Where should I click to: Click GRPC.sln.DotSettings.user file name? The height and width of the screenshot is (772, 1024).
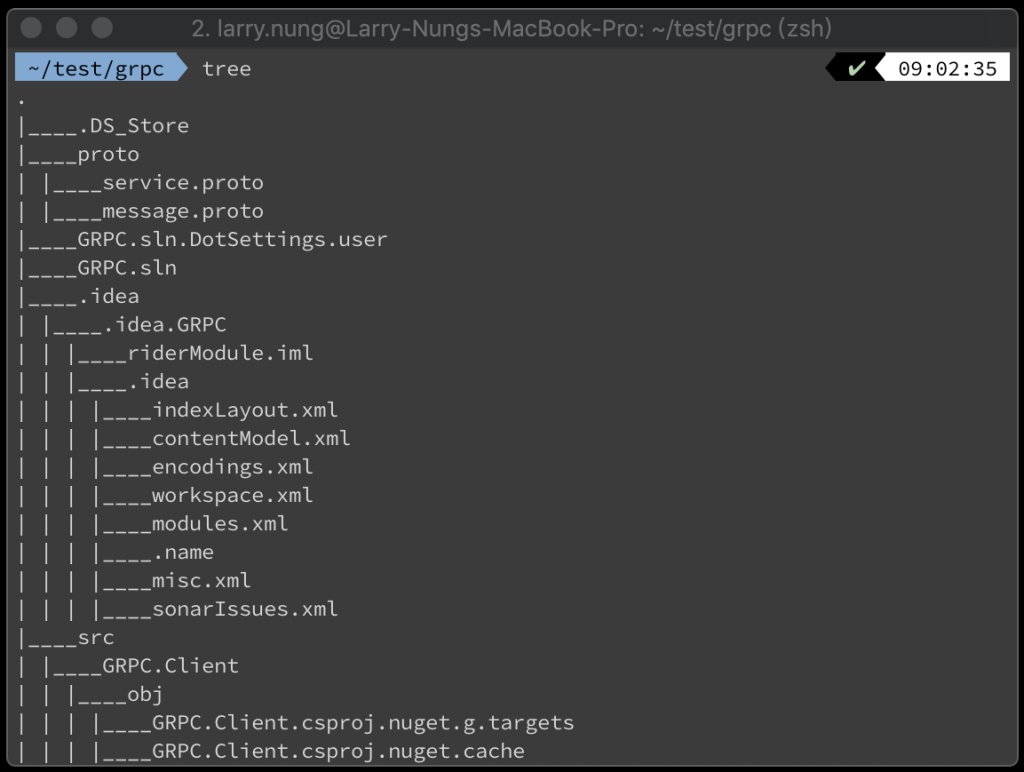point(232,240)
